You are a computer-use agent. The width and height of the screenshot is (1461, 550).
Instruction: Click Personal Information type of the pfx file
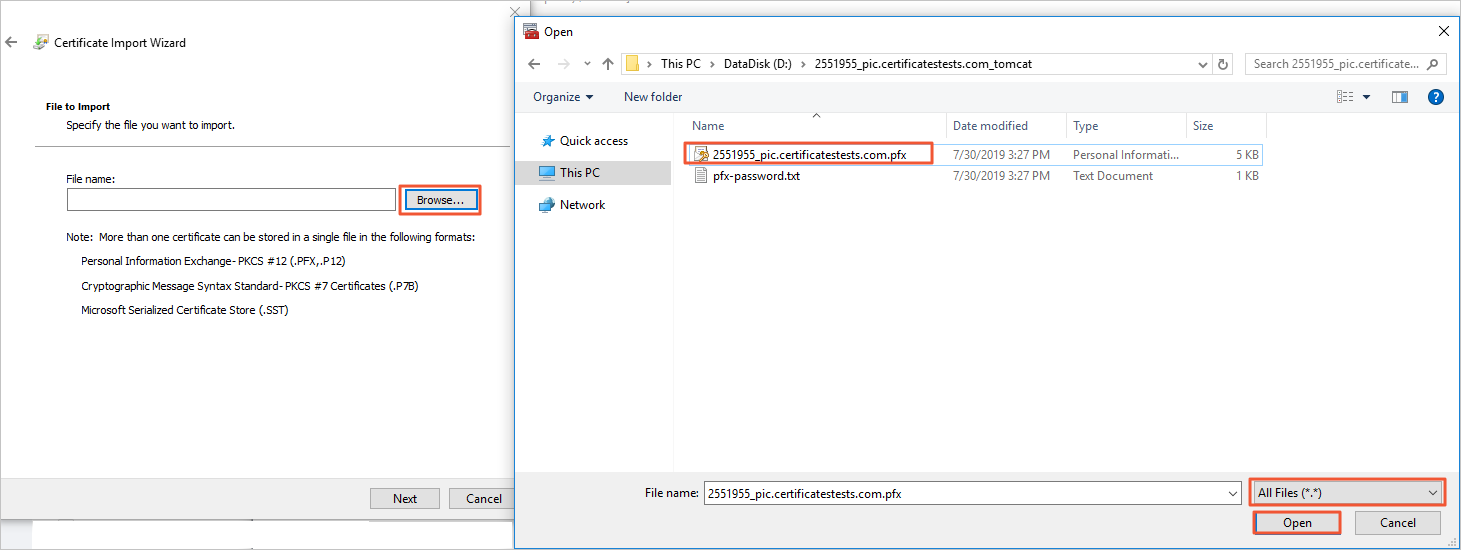1126,155
